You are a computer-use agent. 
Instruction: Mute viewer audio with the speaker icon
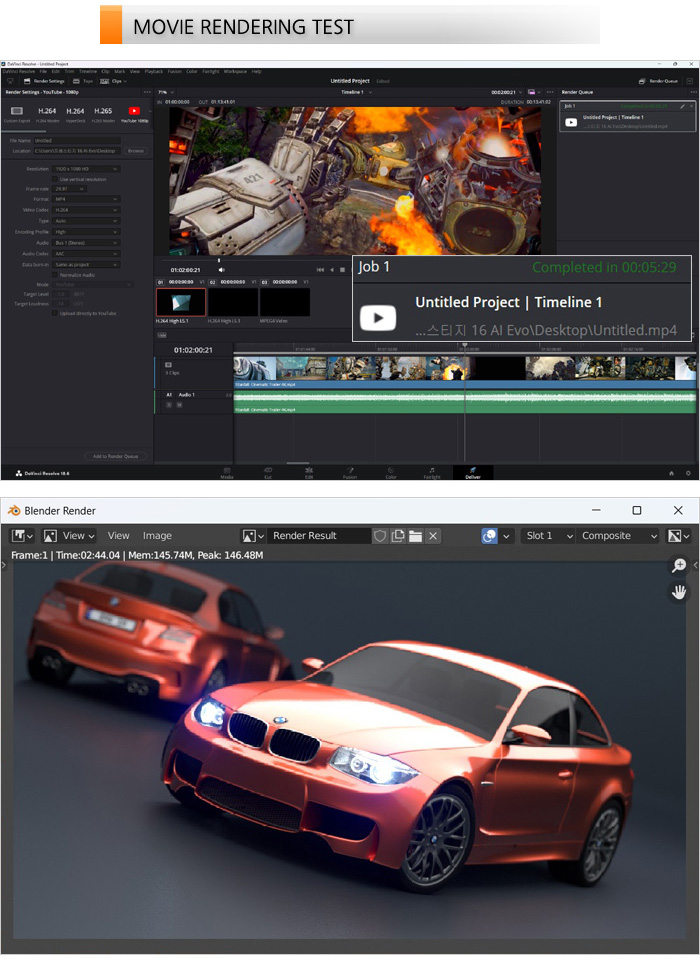click(x=222, y=269)
